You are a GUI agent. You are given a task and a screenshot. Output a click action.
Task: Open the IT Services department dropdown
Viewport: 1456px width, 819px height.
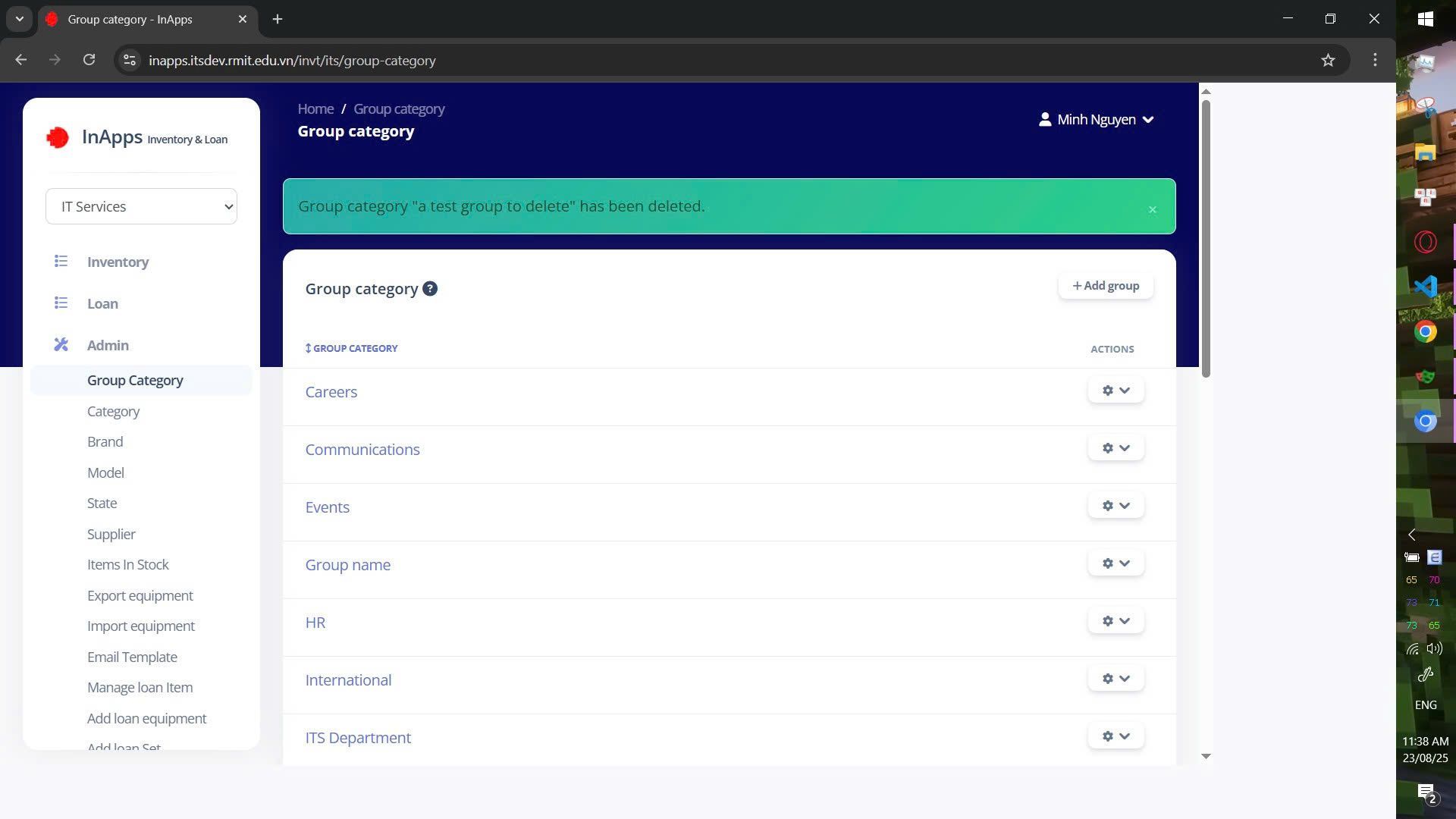141,206
